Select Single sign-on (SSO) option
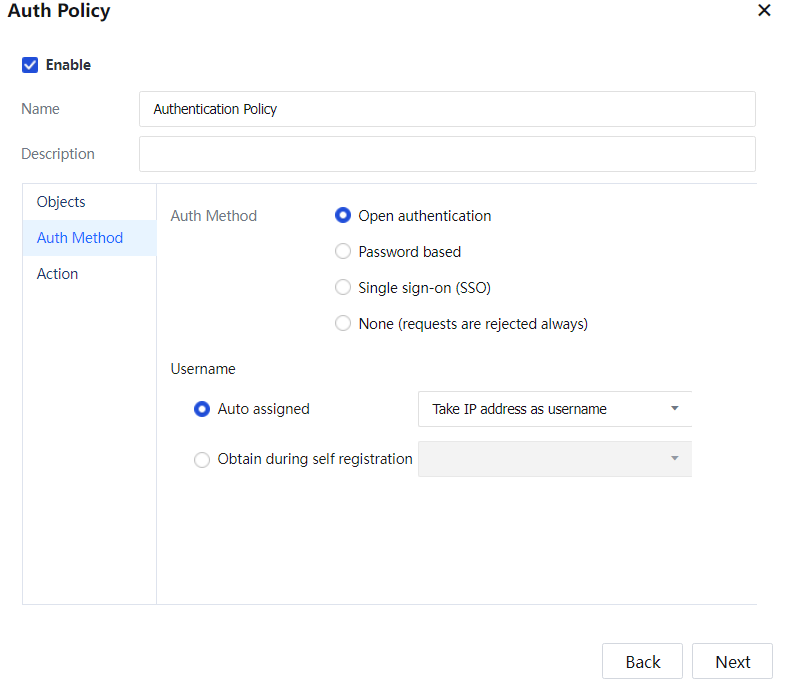 [343, 288]
